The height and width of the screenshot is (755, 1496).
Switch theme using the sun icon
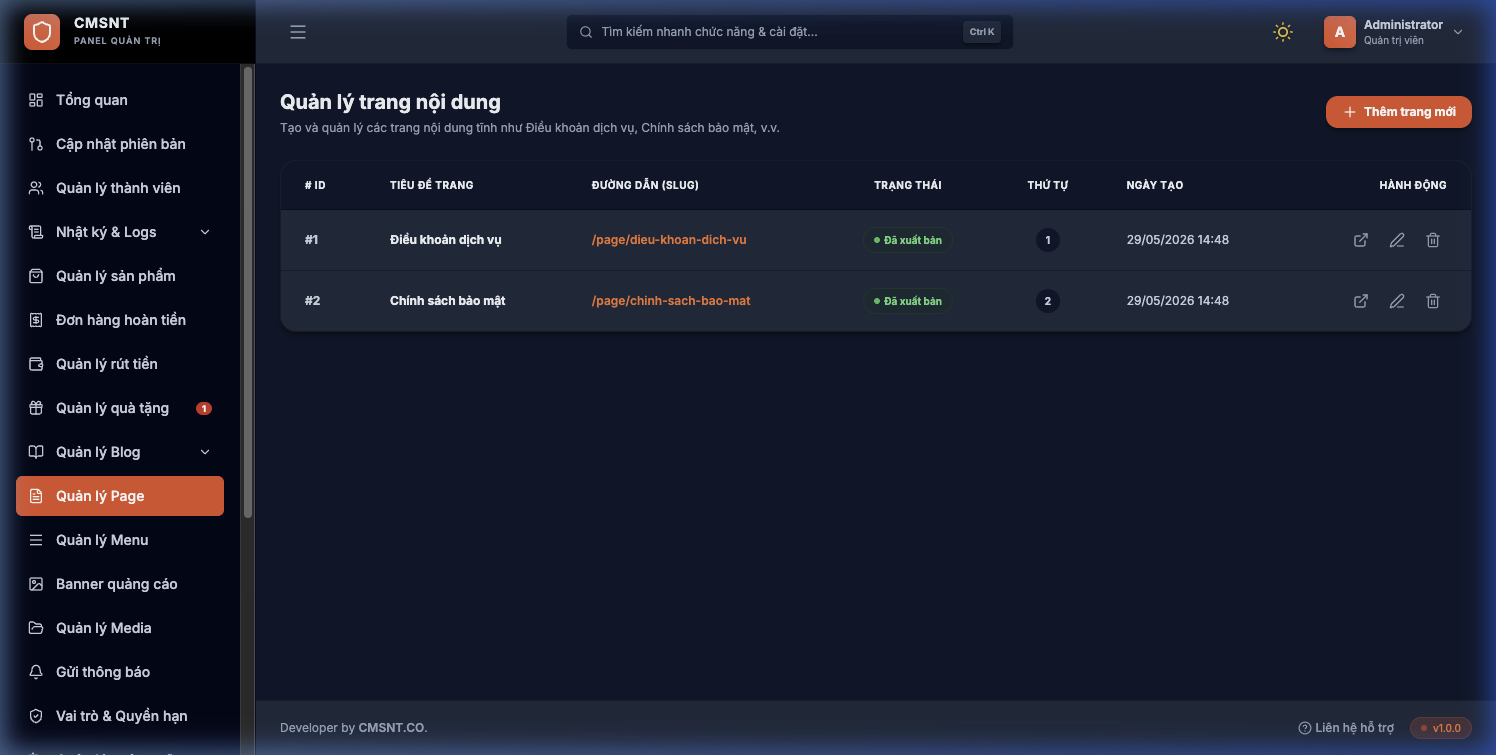click(1283, 32)
